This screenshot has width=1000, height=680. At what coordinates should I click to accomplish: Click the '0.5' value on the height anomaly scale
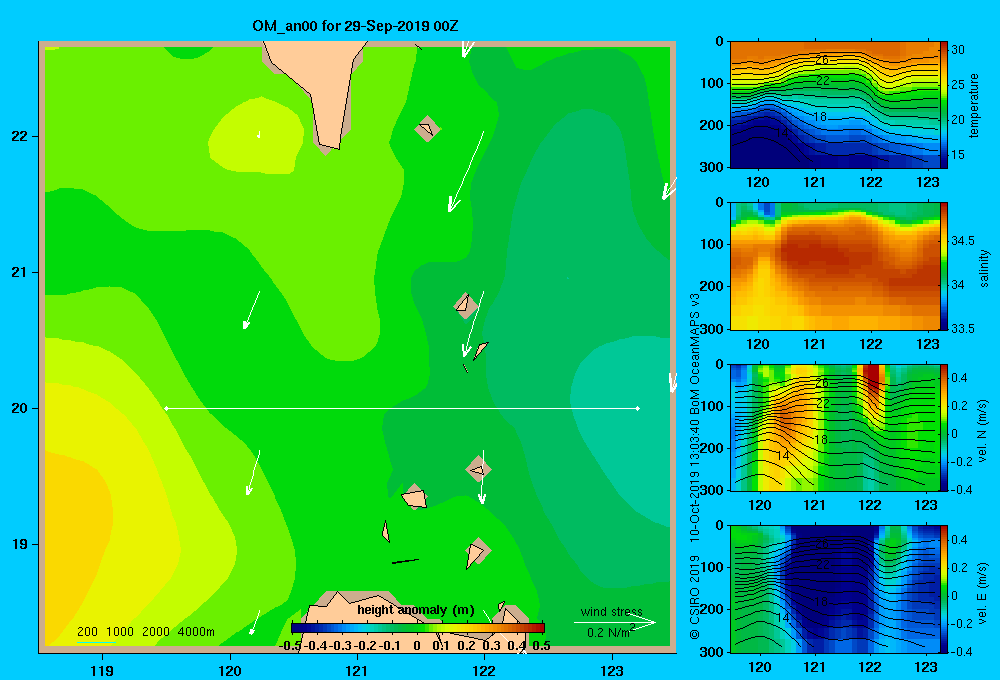(541, 646)
